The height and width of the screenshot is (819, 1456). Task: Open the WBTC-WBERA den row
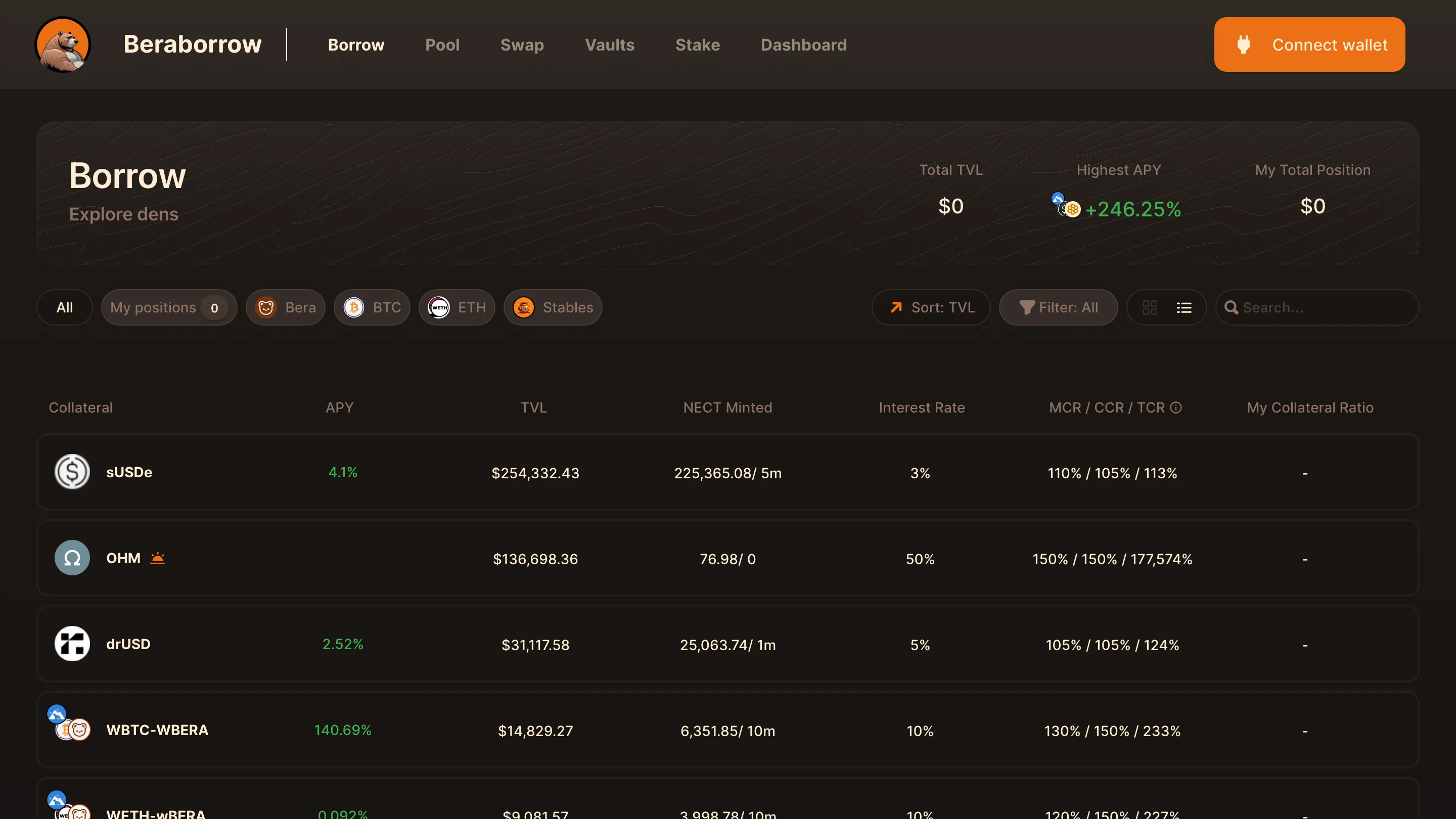click(x=727, y=730)
